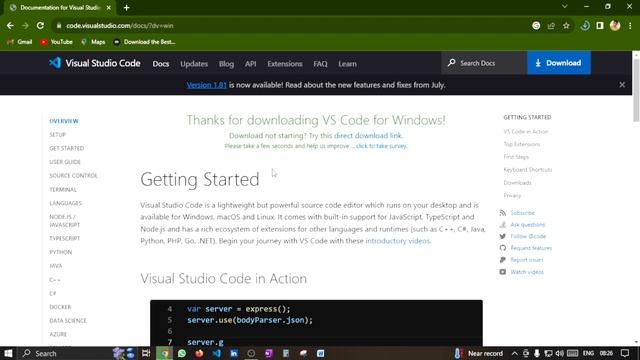
Task: Click the 'click to take survey' link
Action: point(381,146)
